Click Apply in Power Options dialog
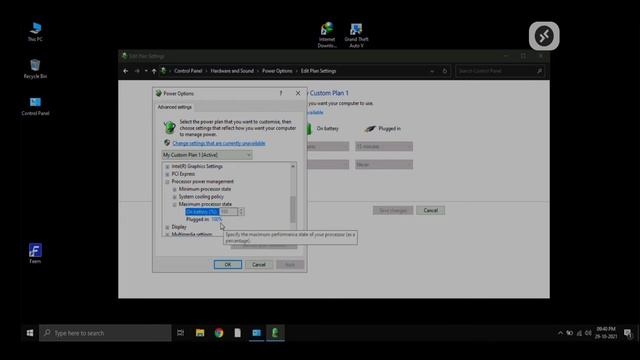 (x=290, y=264)
